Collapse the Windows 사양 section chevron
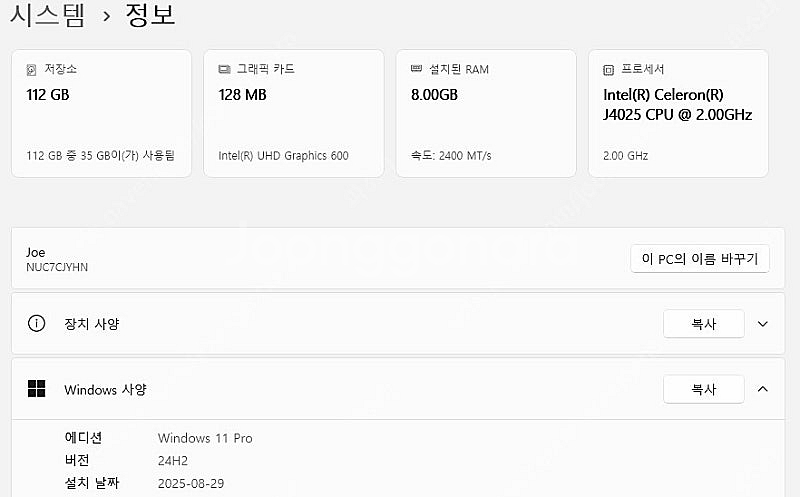Viewport: 800px width, 497px height. click(763, 389)
